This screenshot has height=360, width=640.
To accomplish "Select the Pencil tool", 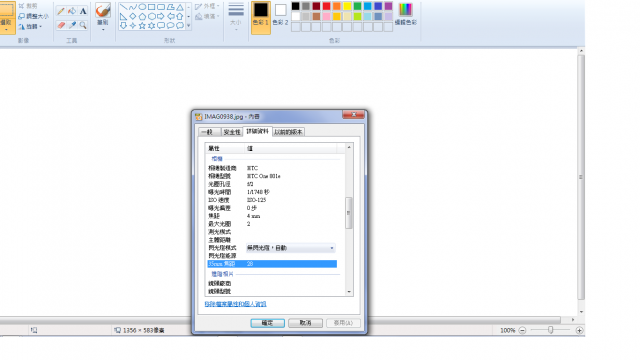I will (x=61, y=11).
